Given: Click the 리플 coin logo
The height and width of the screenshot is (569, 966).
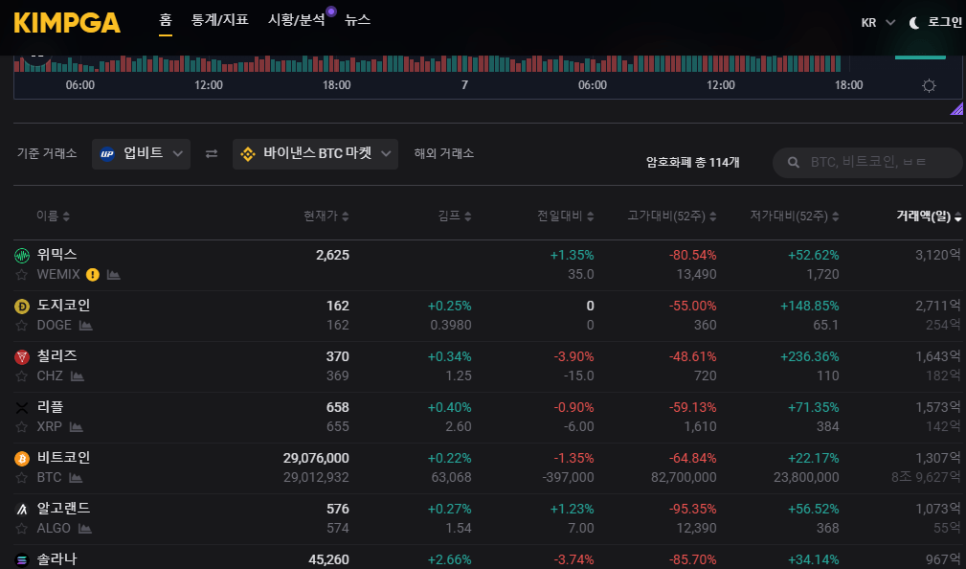Looking at the screenshot, I should tap(22, 408).
